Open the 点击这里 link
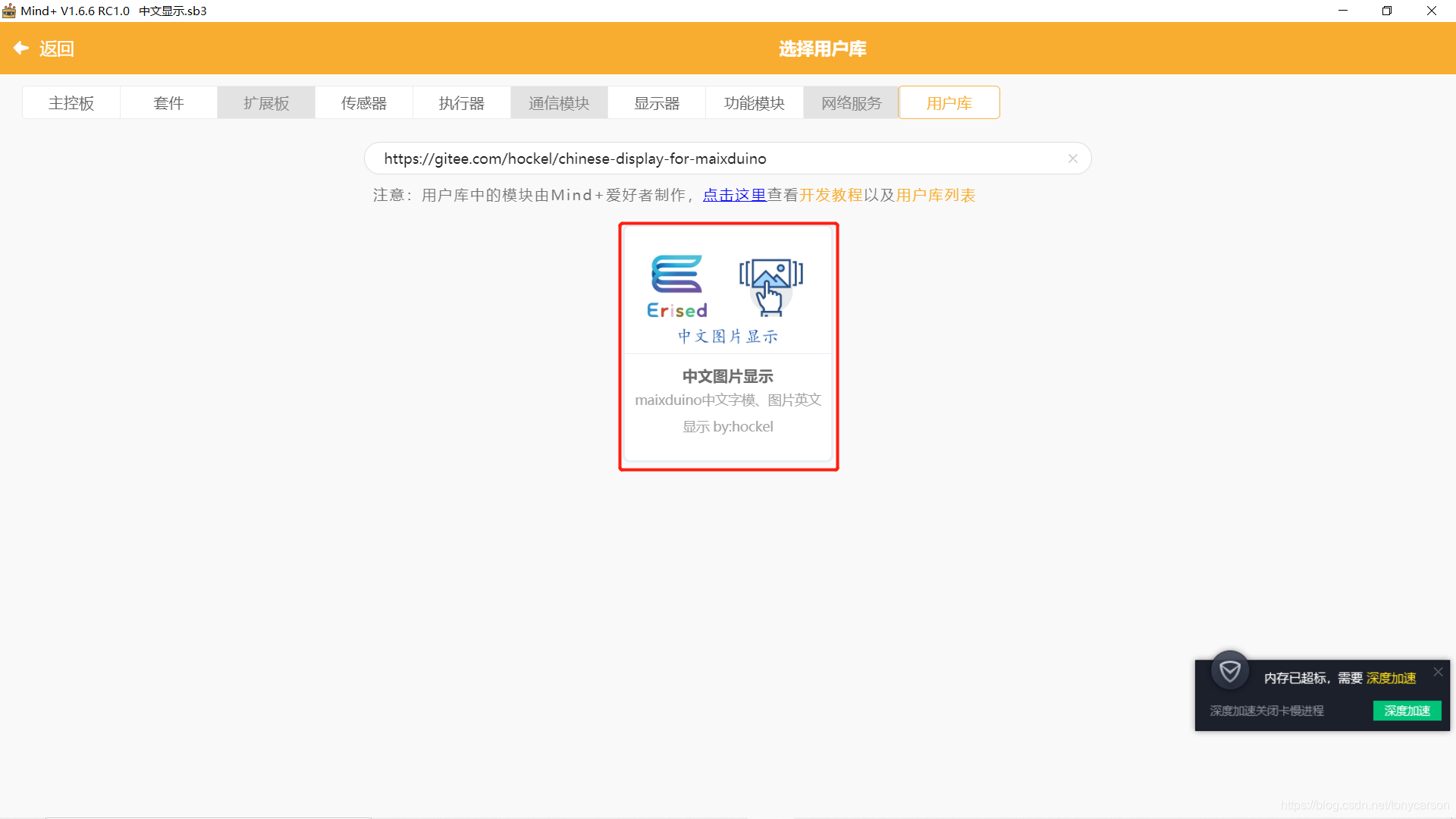 point(734,195)
